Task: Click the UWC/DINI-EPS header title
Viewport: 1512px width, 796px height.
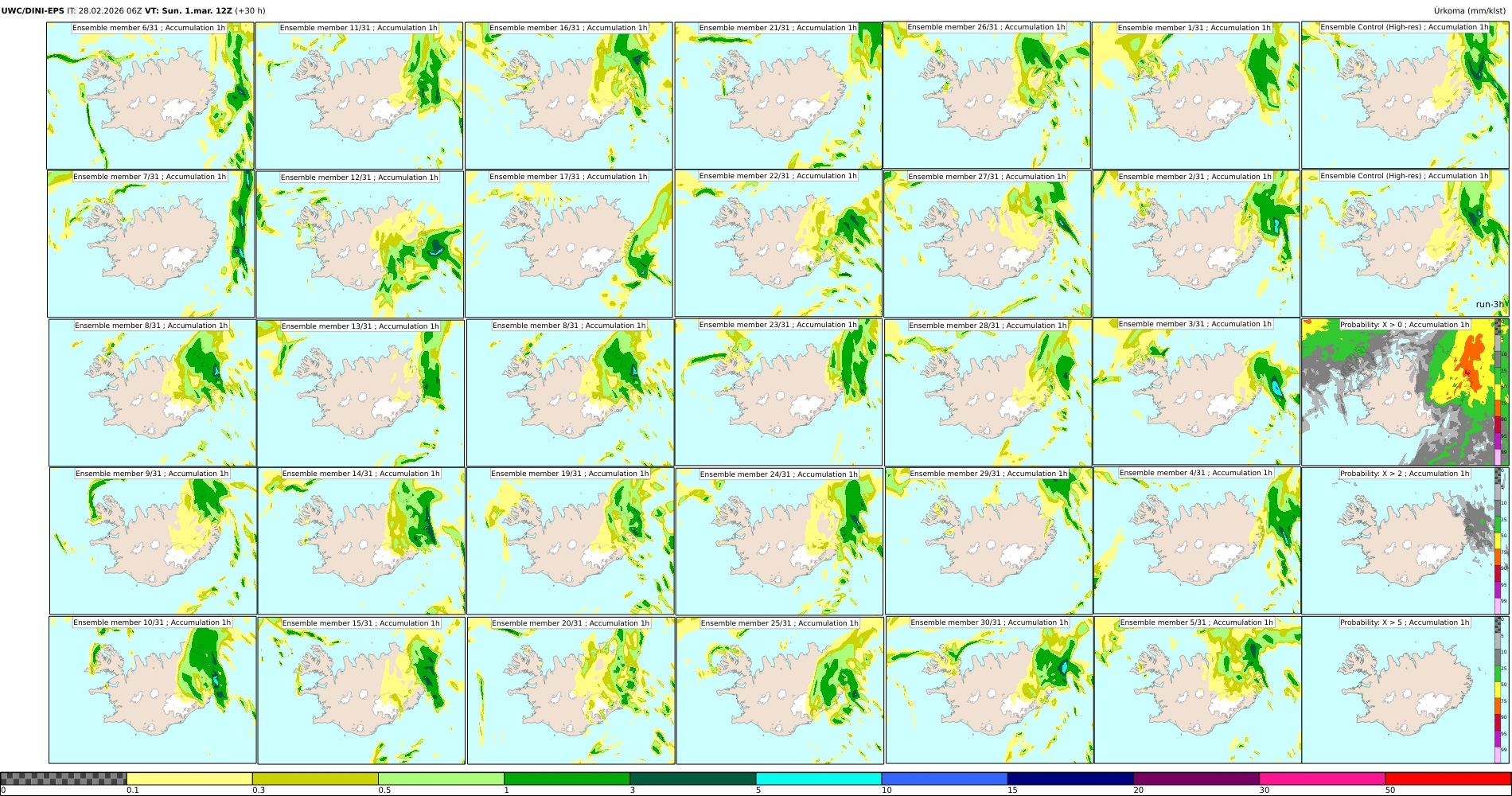Action: (33, 11)
